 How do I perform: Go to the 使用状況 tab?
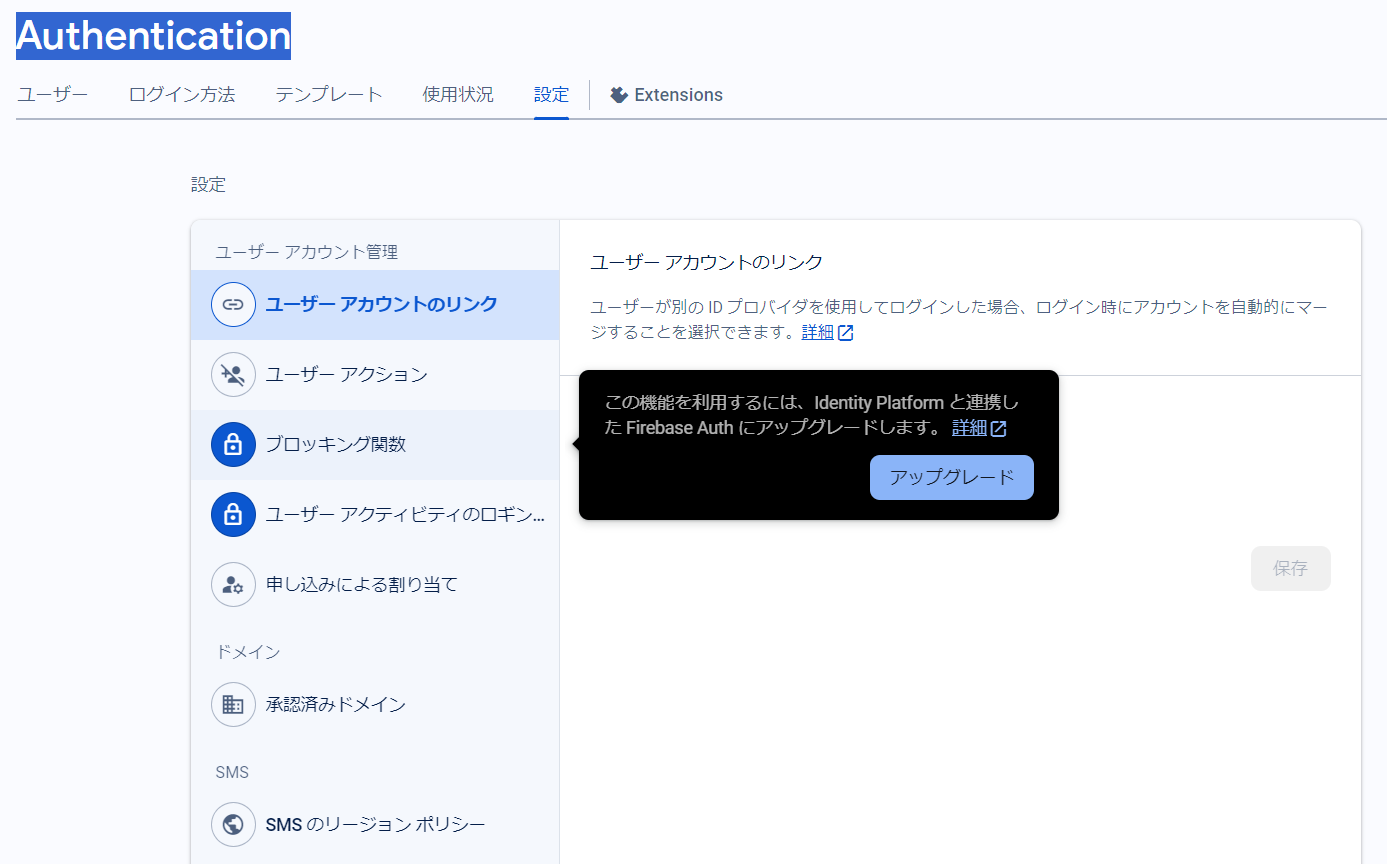458,95
